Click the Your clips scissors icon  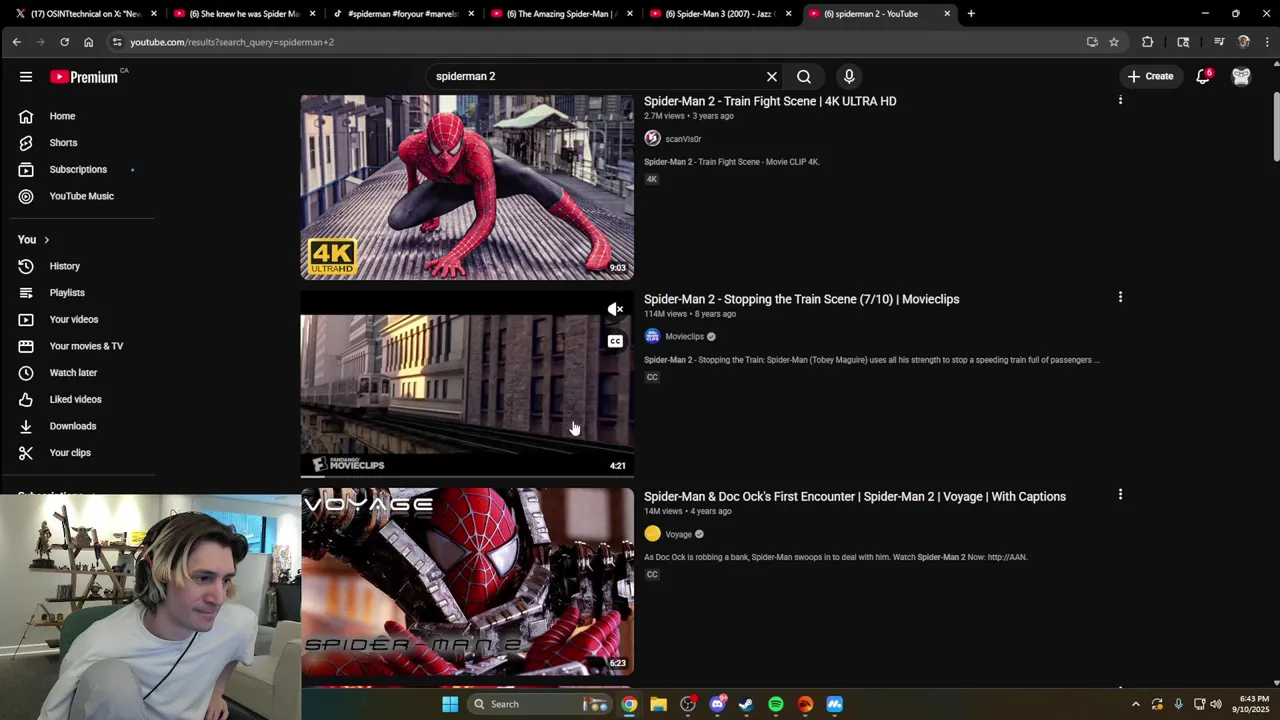(26, 453)
